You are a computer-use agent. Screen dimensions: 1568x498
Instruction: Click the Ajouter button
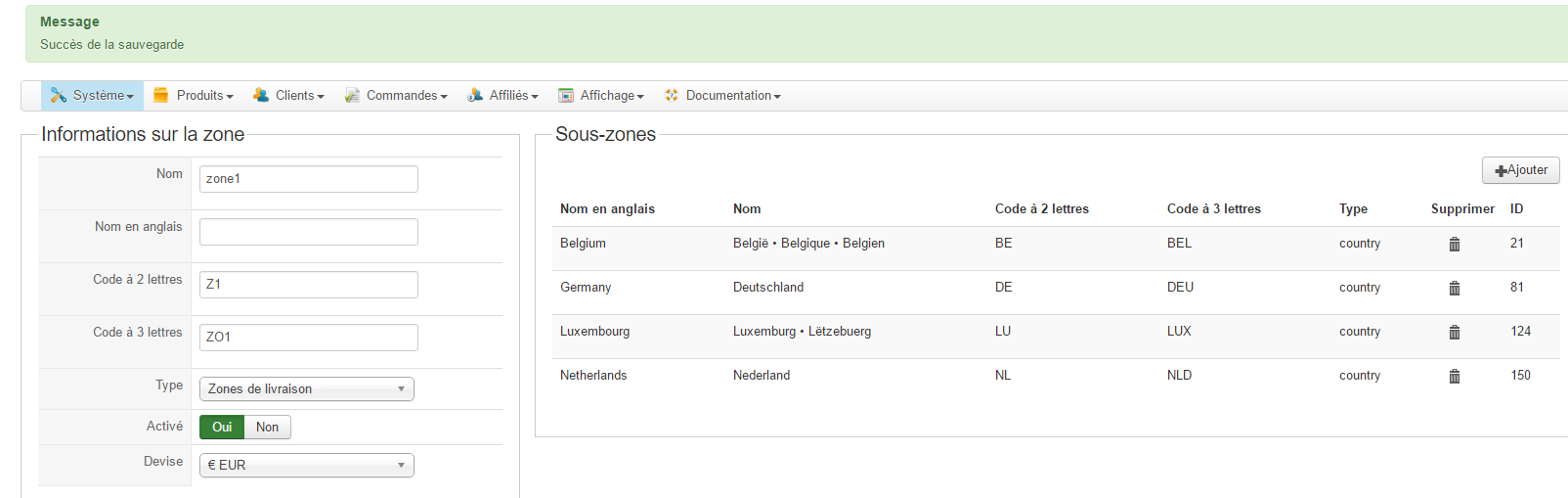[x=1520, y=170]
